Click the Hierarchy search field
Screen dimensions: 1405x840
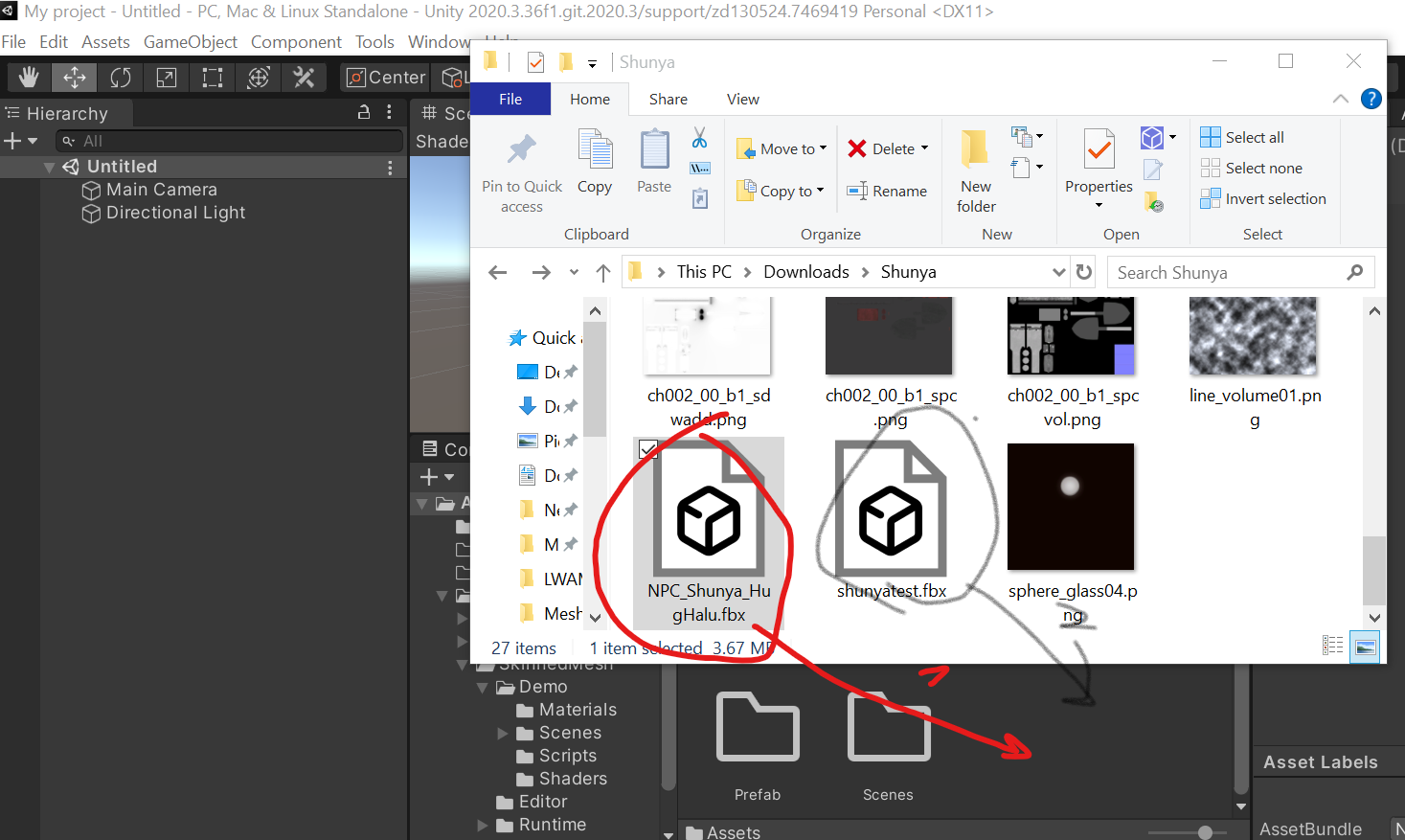229,141
